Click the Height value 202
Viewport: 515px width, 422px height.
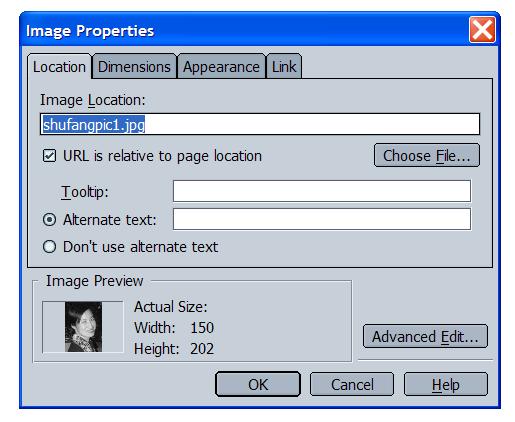(202, 349)
